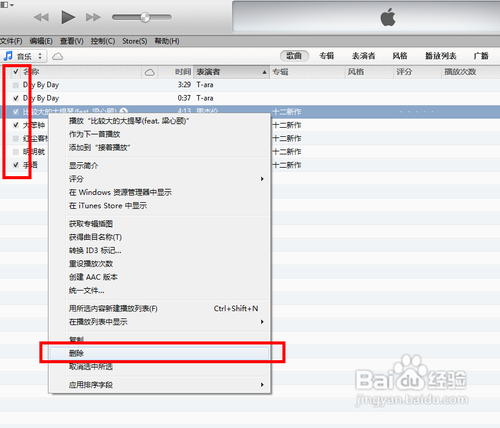The width and height of the screenshot is (500, 428).
Task: Select 复制 in the context menu
Action: pos(159,340)
